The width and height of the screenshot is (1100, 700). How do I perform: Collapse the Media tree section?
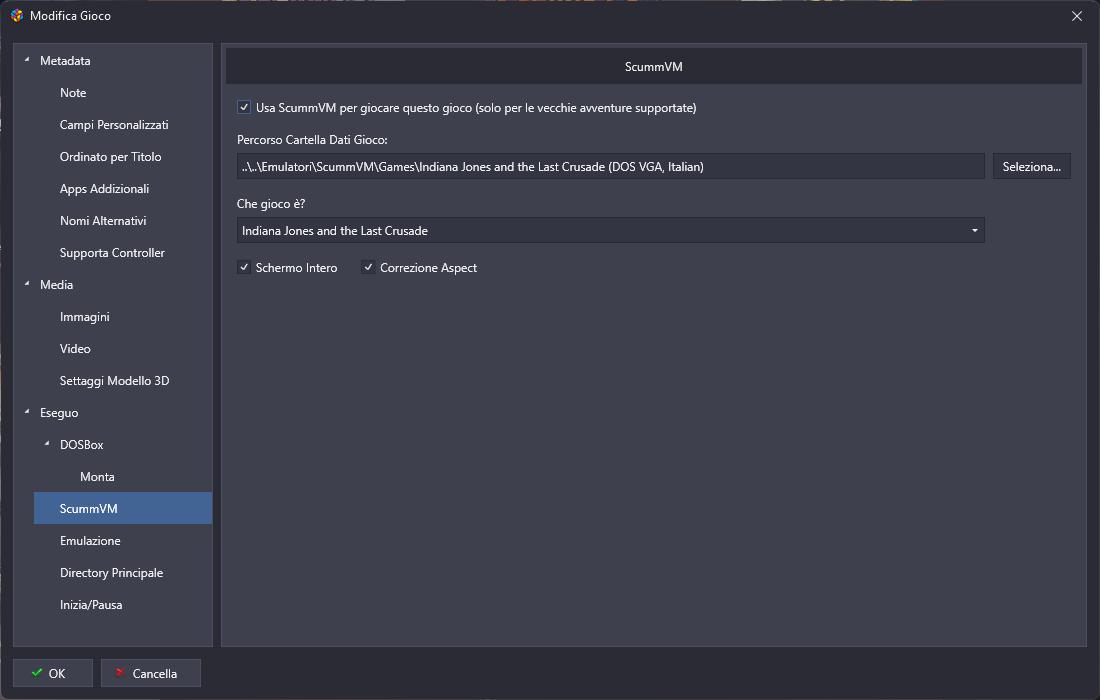click(x=27, y=285)
